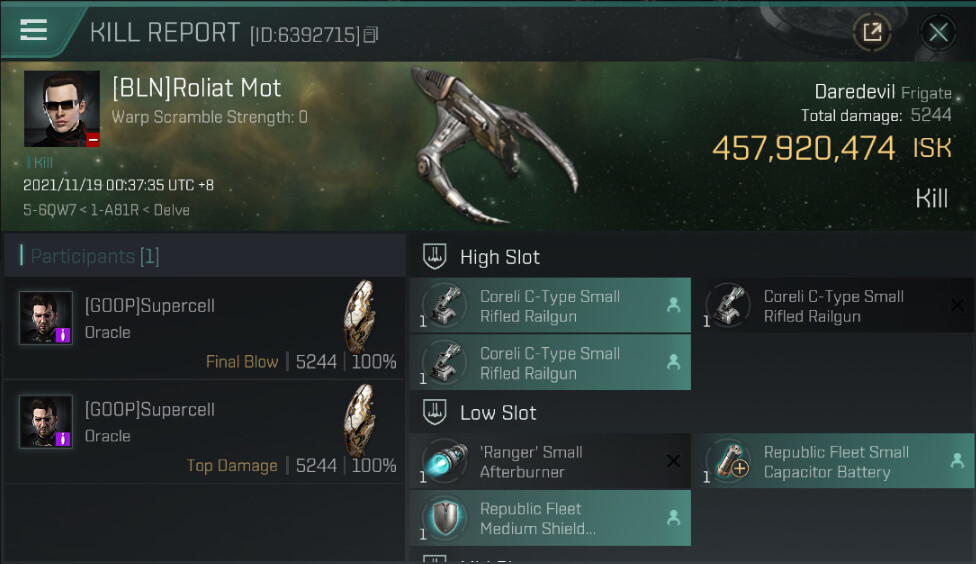Click Supercell's portrait on Final Blow row

pos(46,318)
